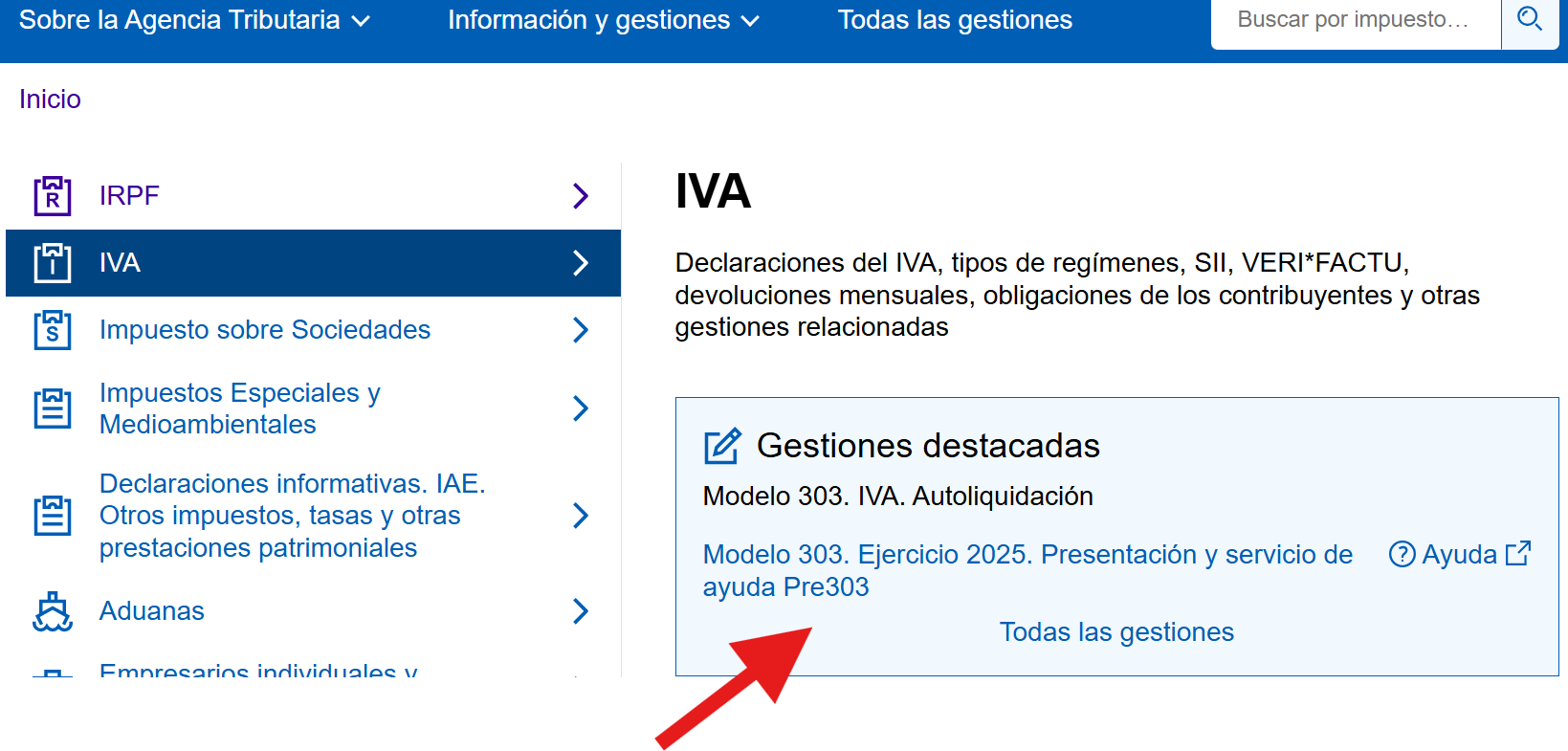Open Todas las gestiones in top navigation
The height and width of the screenshot is (751, 1568).
tap(955, 20)
